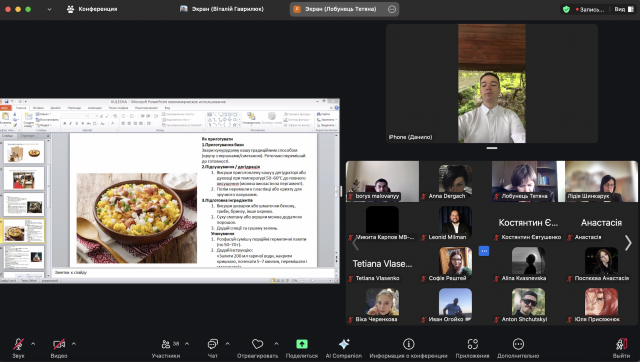The width and height of the screenshot is (640, 362).
Task: Click the Запись recording indicator
Action: [589, 9]
